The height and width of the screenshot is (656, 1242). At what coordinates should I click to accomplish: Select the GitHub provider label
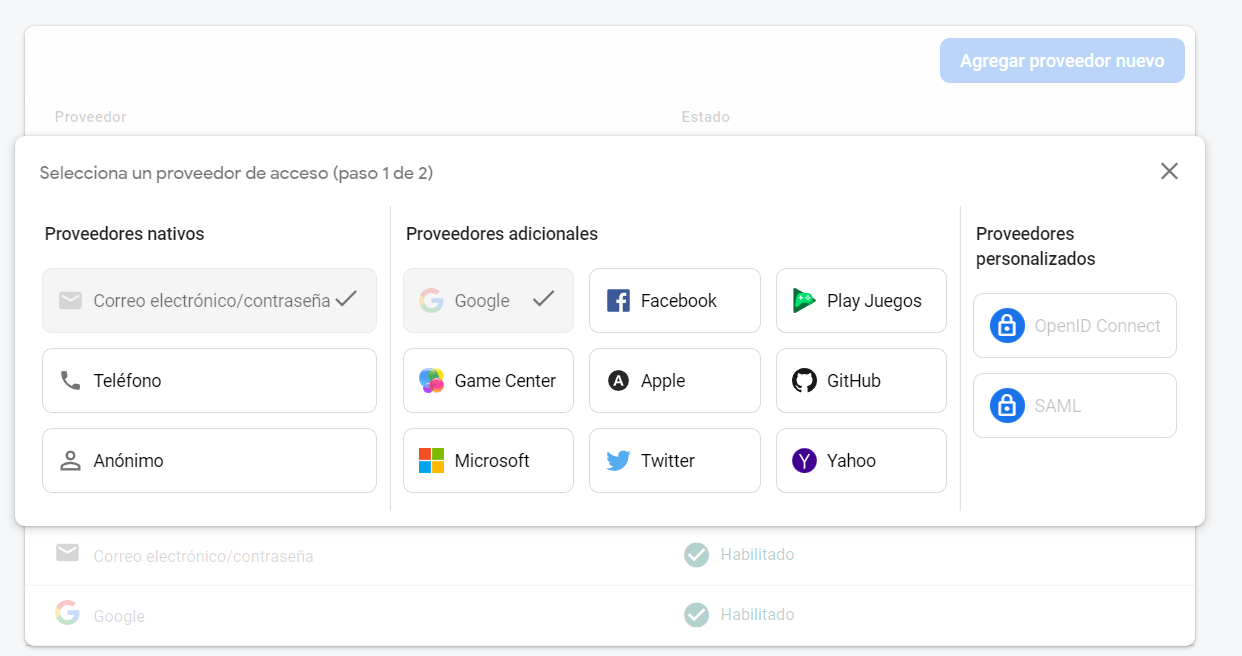click(x=854, y=381)
